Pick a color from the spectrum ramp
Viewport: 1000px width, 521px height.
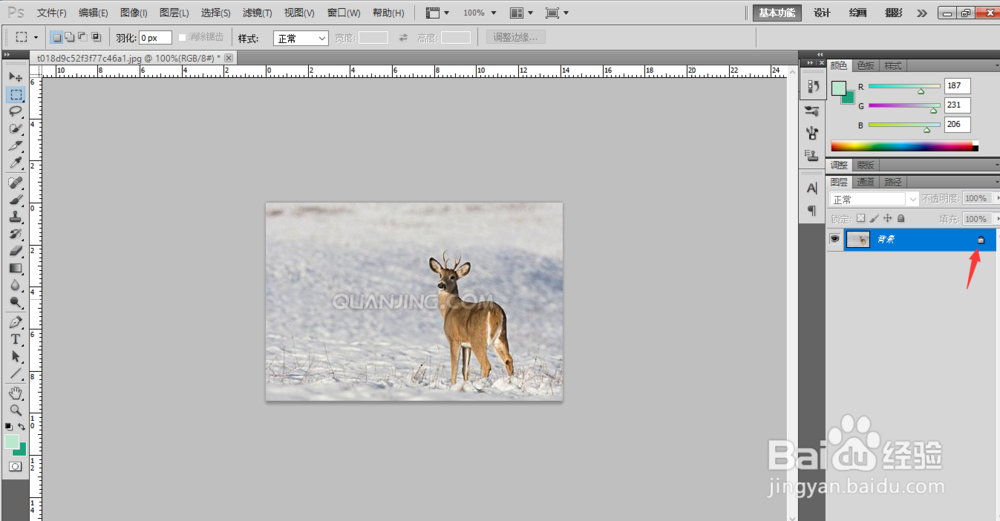point(904,146)
